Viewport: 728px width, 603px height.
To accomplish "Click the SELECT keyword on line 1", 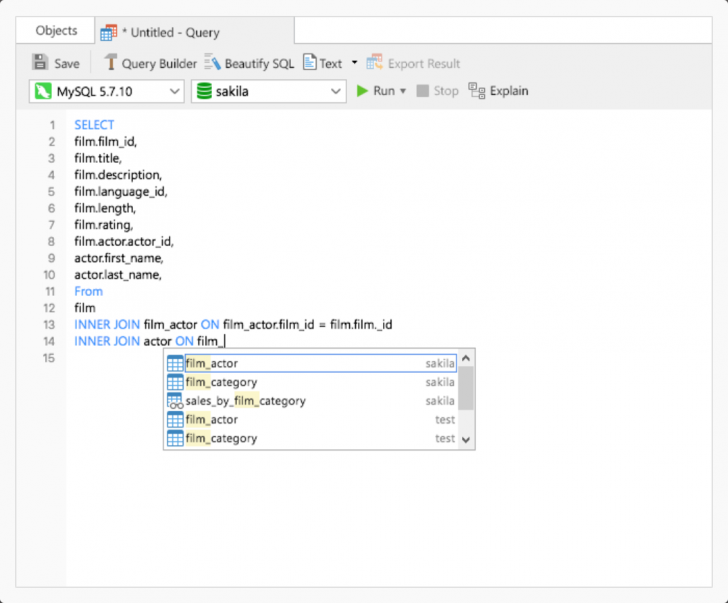I will coord(94,125).
